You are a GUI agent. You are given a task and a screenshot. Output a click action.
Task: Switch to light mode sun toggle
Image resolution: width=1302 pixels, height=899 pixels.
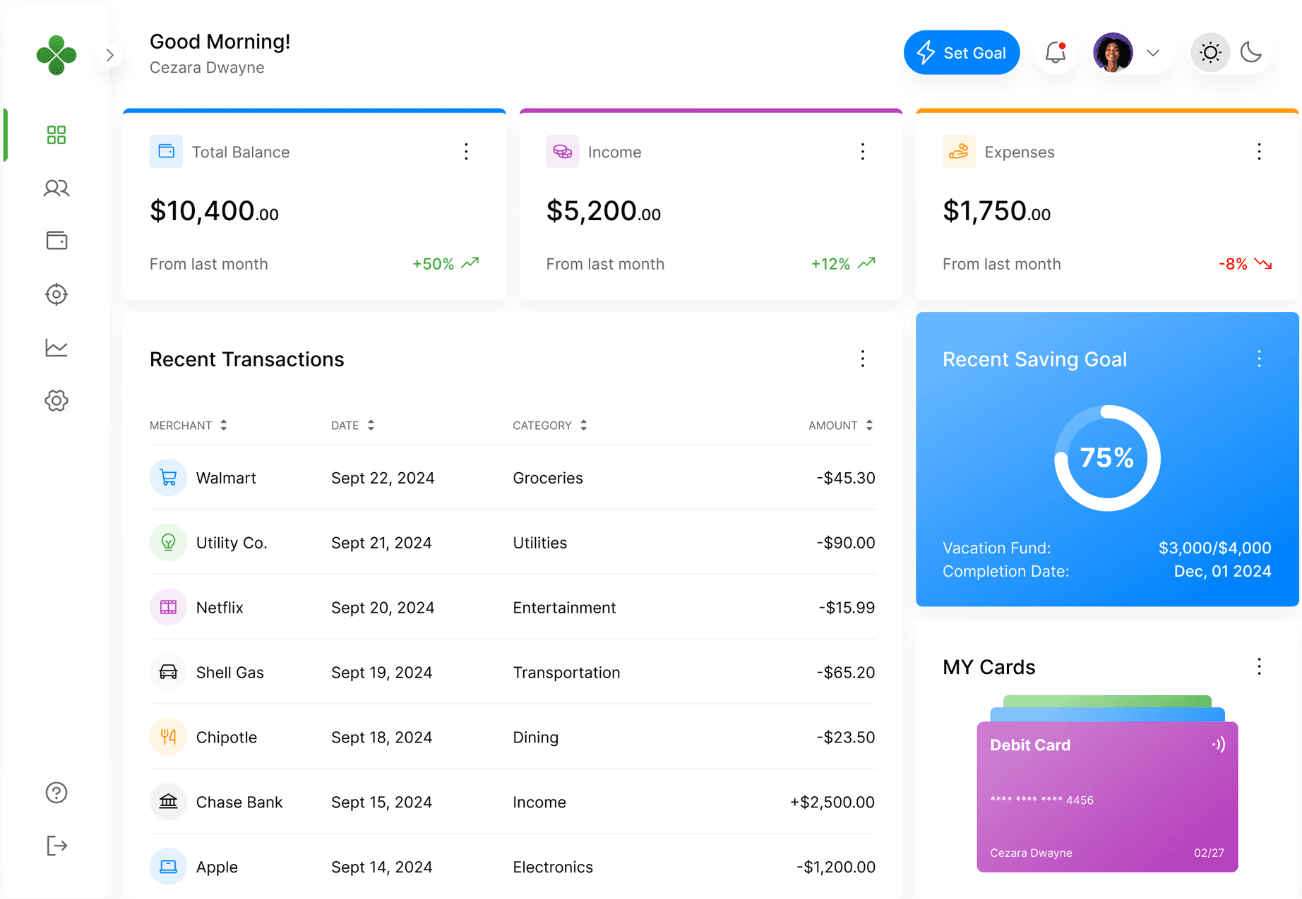coord(1210,53)
